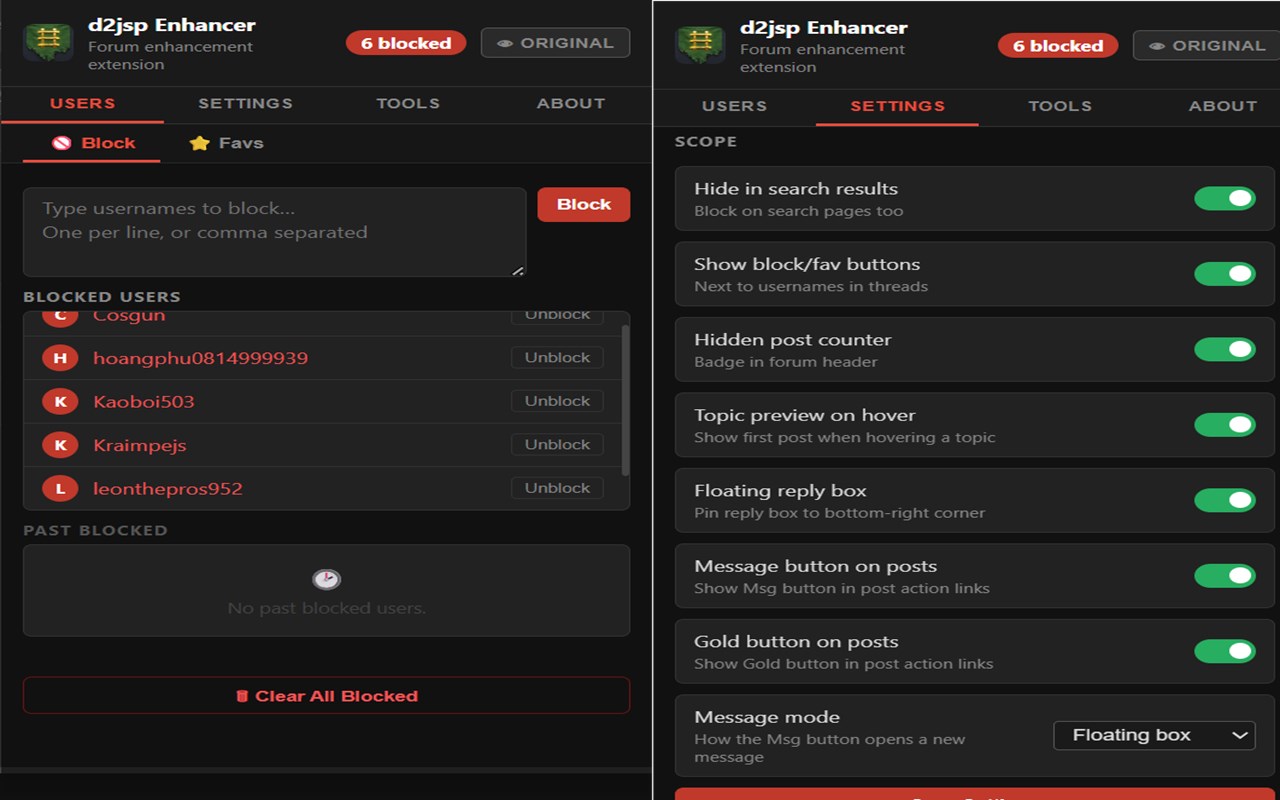Select the Block sub-tab
Viewport: 1280px width, 800px height.
(x=92, y=143)
